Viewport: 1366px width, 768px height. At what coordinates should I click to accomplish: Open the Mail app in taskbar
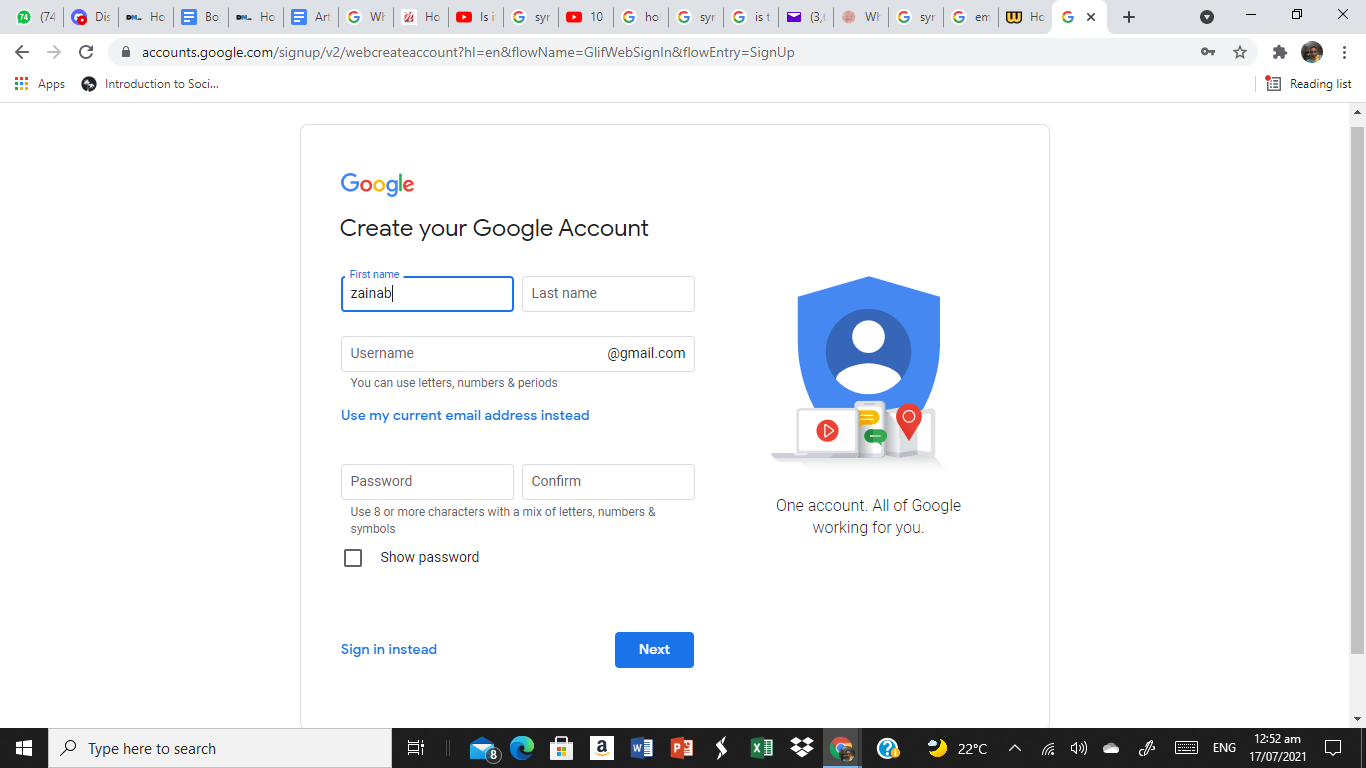(484, 748)
